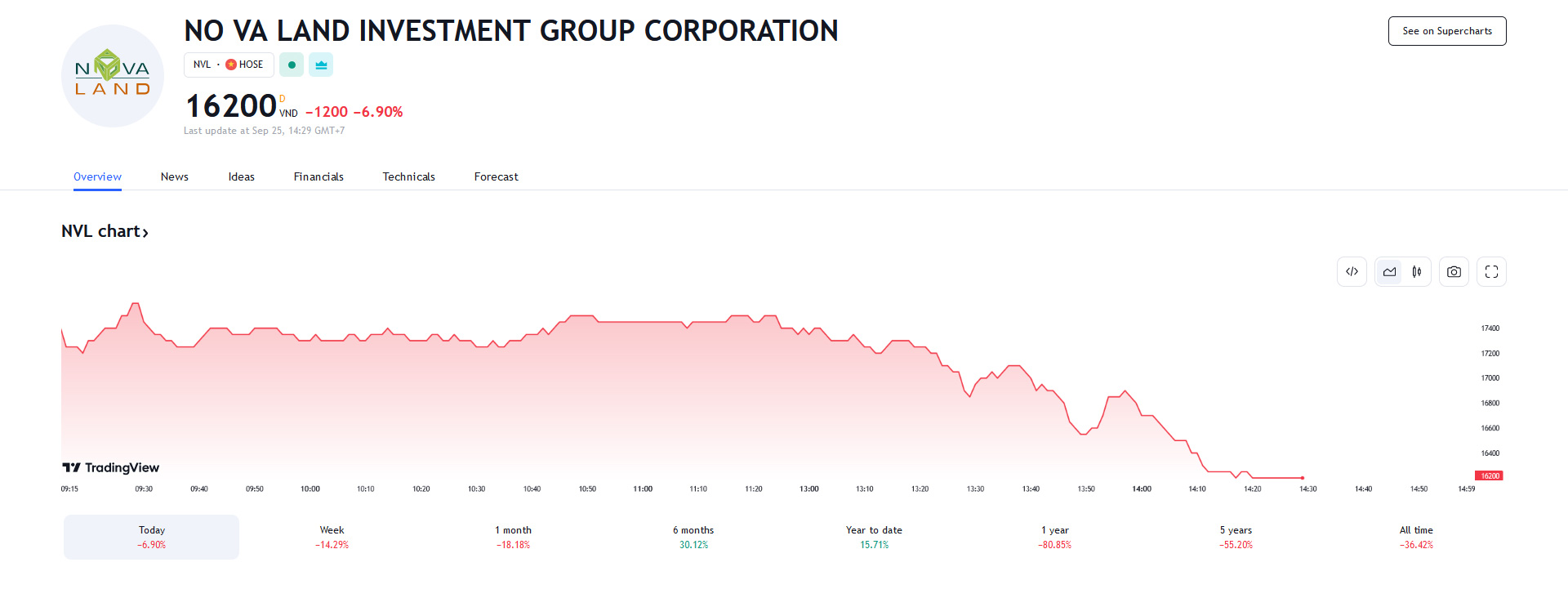Open the NVL HOSE symbol selector
1568x607 pixels.
coord(229,65)
